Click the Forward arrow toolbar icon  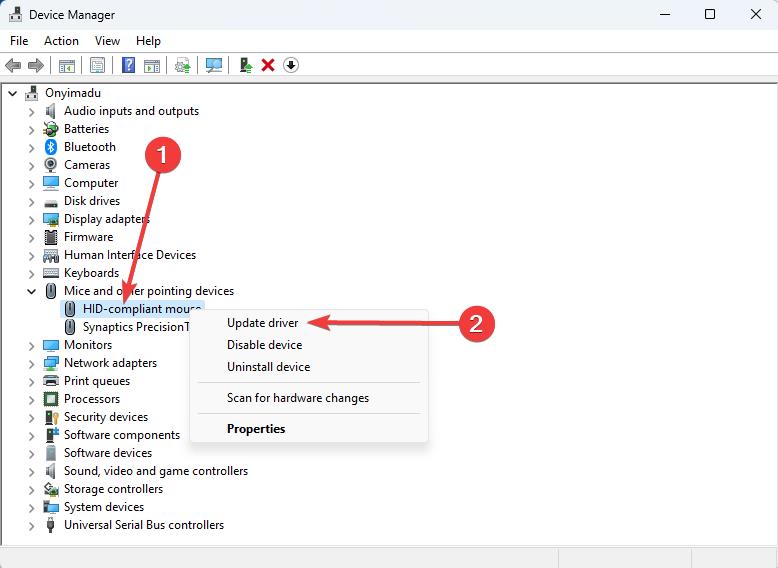tap(36, 65)
